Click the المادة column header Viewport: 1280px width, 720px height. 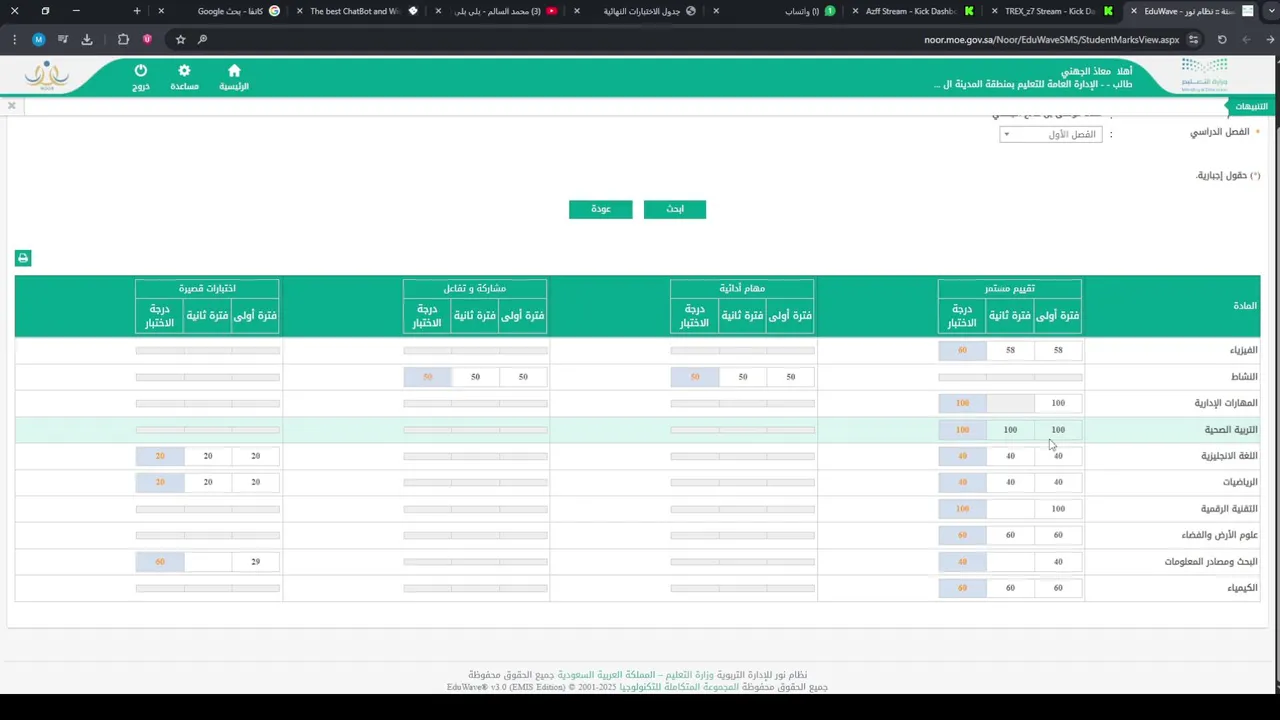click(x=1245, y=306)
